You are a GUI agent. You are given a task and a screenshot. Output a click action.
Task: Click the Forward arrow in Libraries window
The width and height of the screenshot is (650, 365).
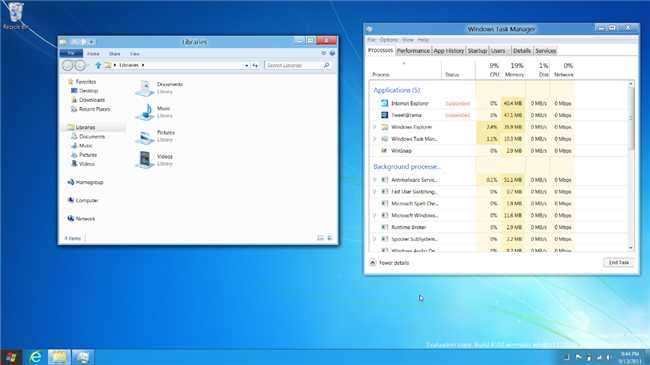point(80,65)
